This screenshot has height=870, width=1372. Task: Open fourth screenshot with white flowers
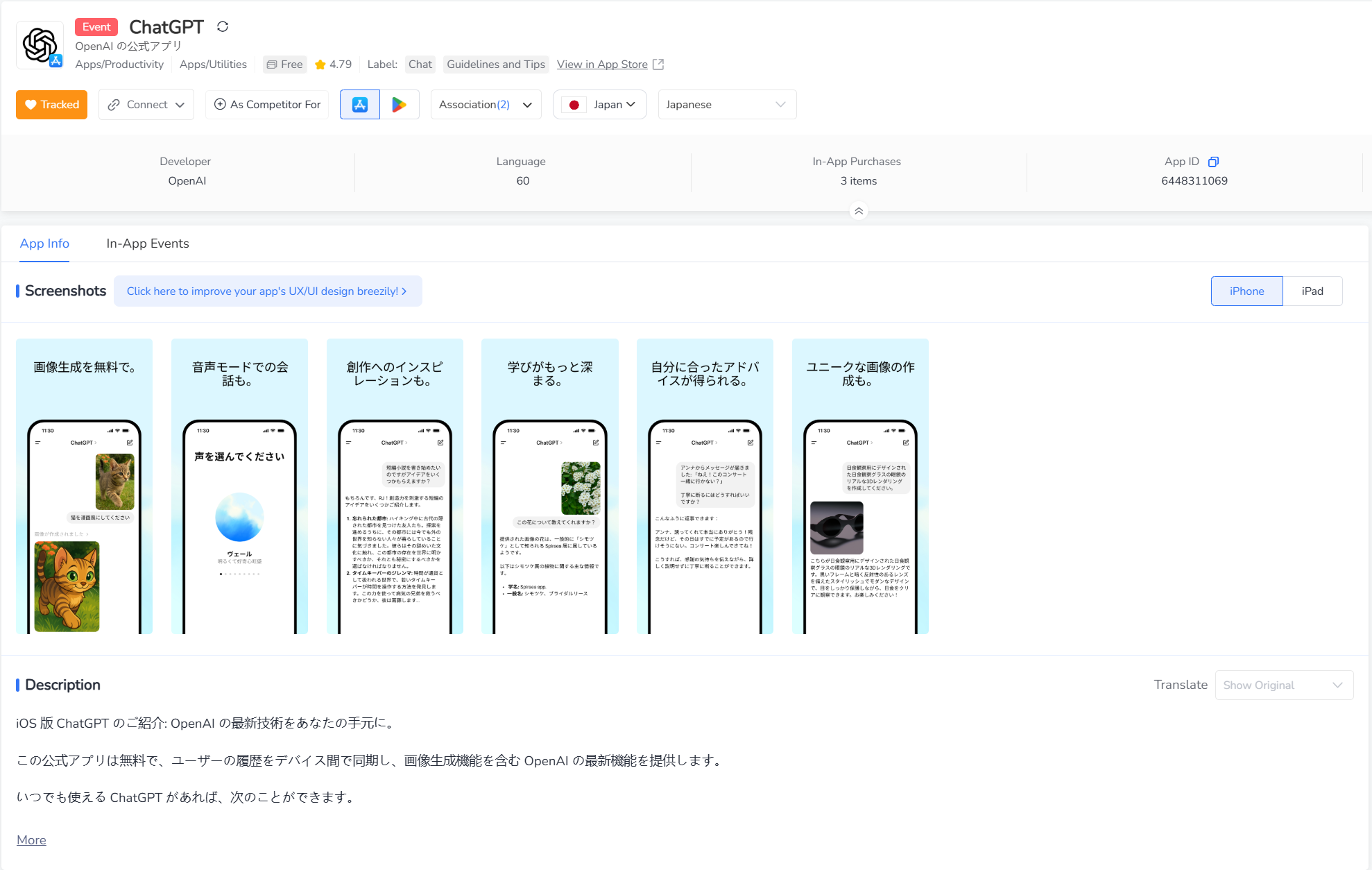point(550,486)
